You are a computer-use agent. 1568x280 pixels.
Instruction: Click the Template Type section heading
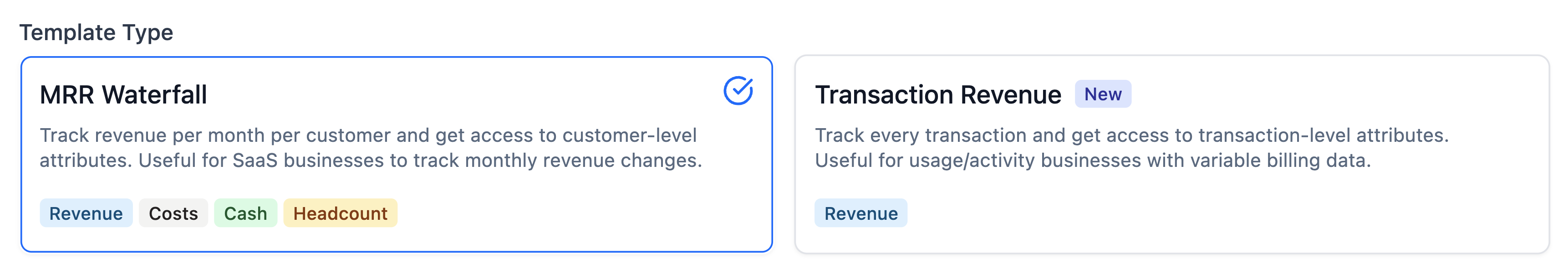[96, 32]
